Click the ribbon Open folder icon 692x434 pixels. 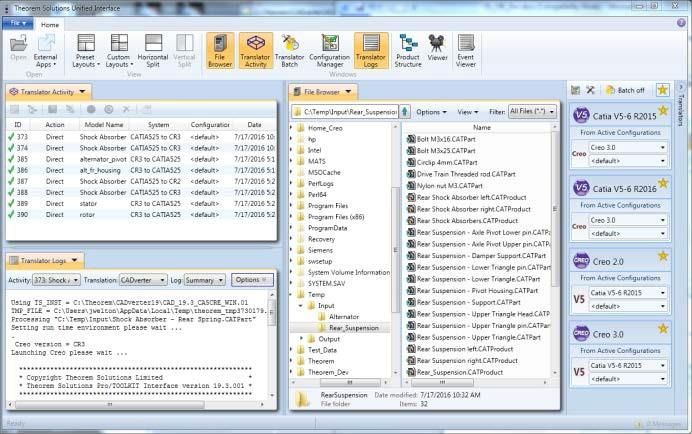[x=19, y=48]
